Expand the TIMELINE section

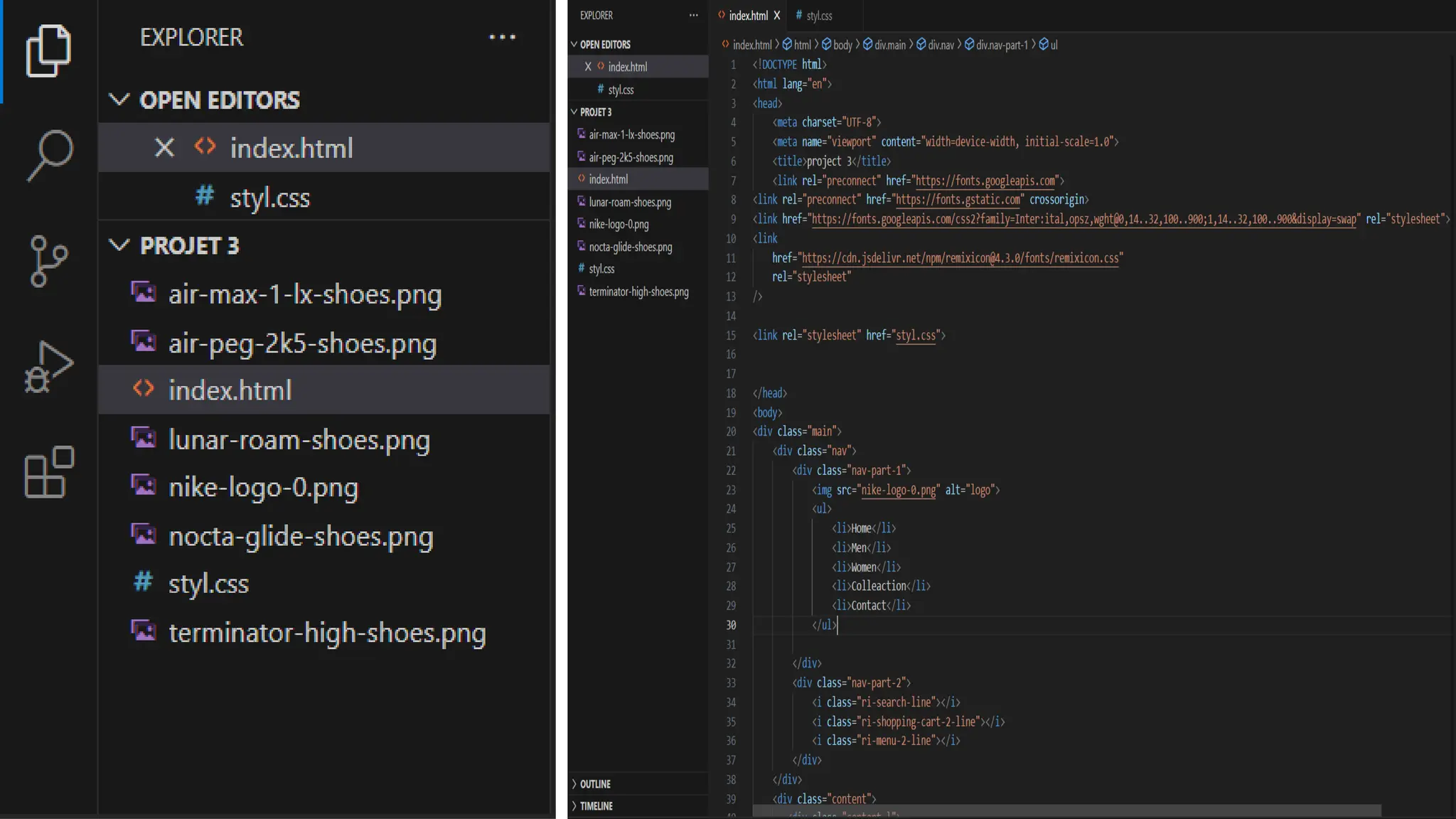(595, 805)
